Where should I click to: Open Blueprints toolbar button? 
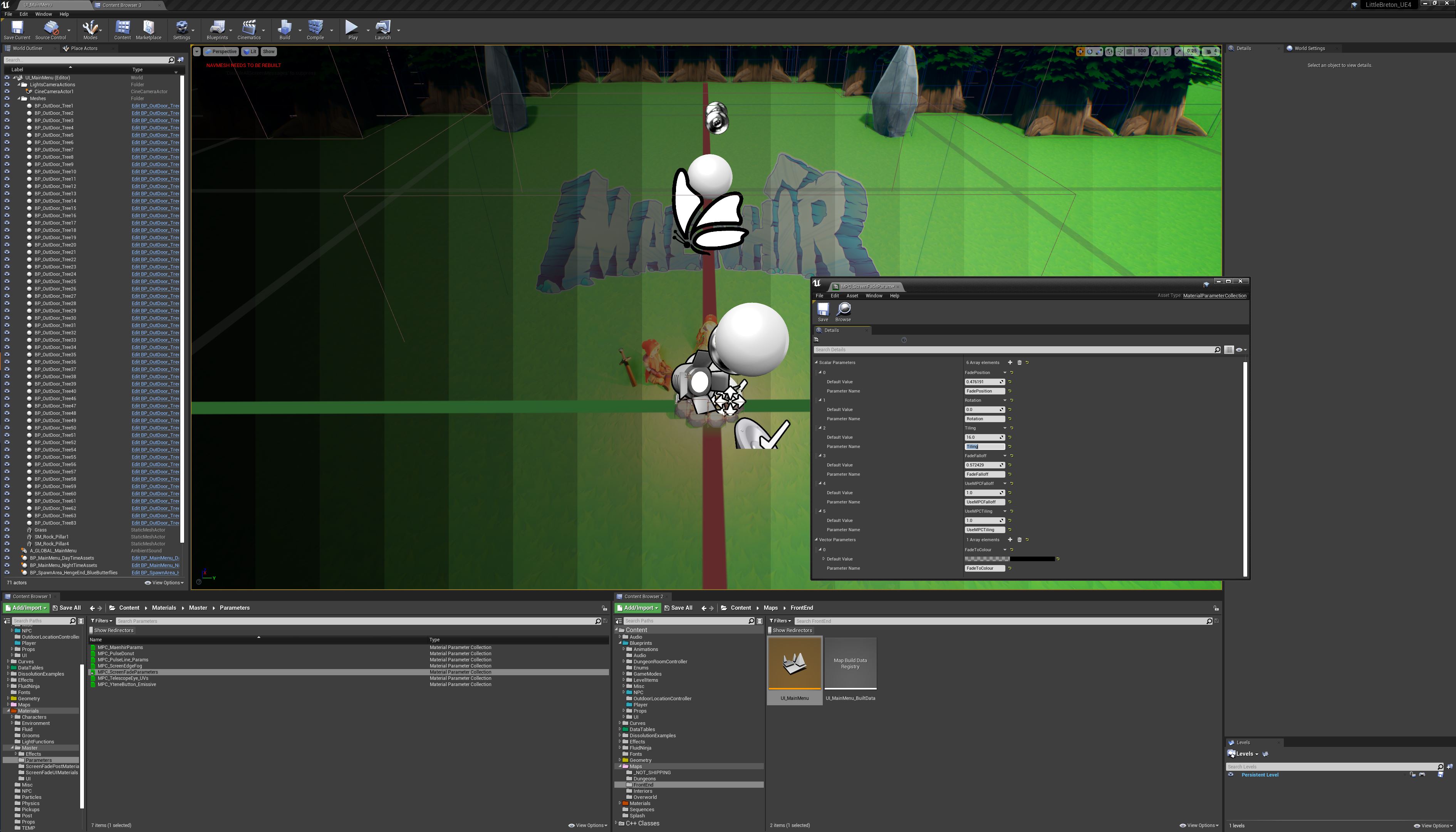point(217,31)
